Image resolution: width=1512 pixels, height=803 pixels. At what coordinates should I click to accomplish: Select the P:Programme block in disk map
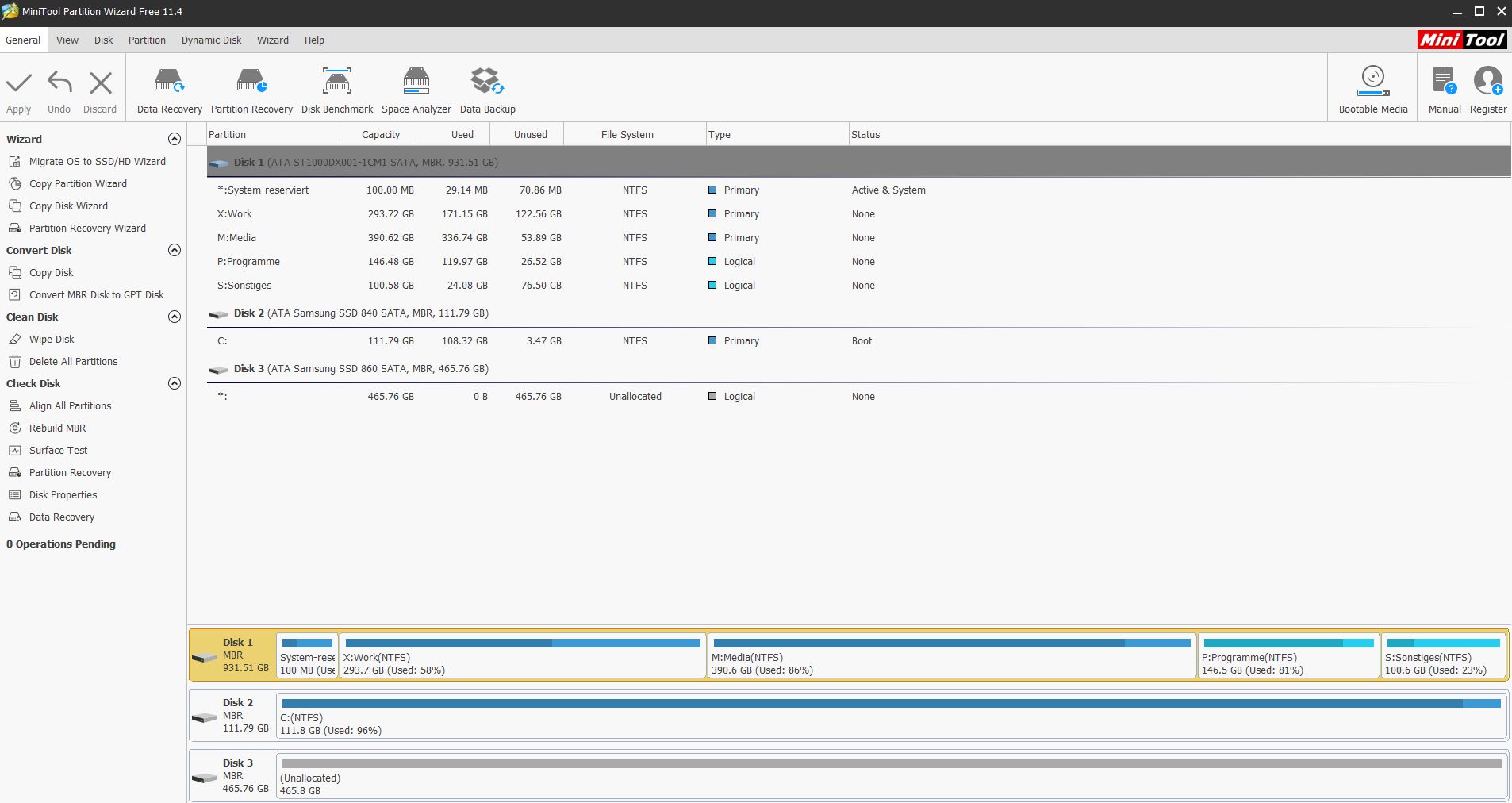pos(1289,655)
